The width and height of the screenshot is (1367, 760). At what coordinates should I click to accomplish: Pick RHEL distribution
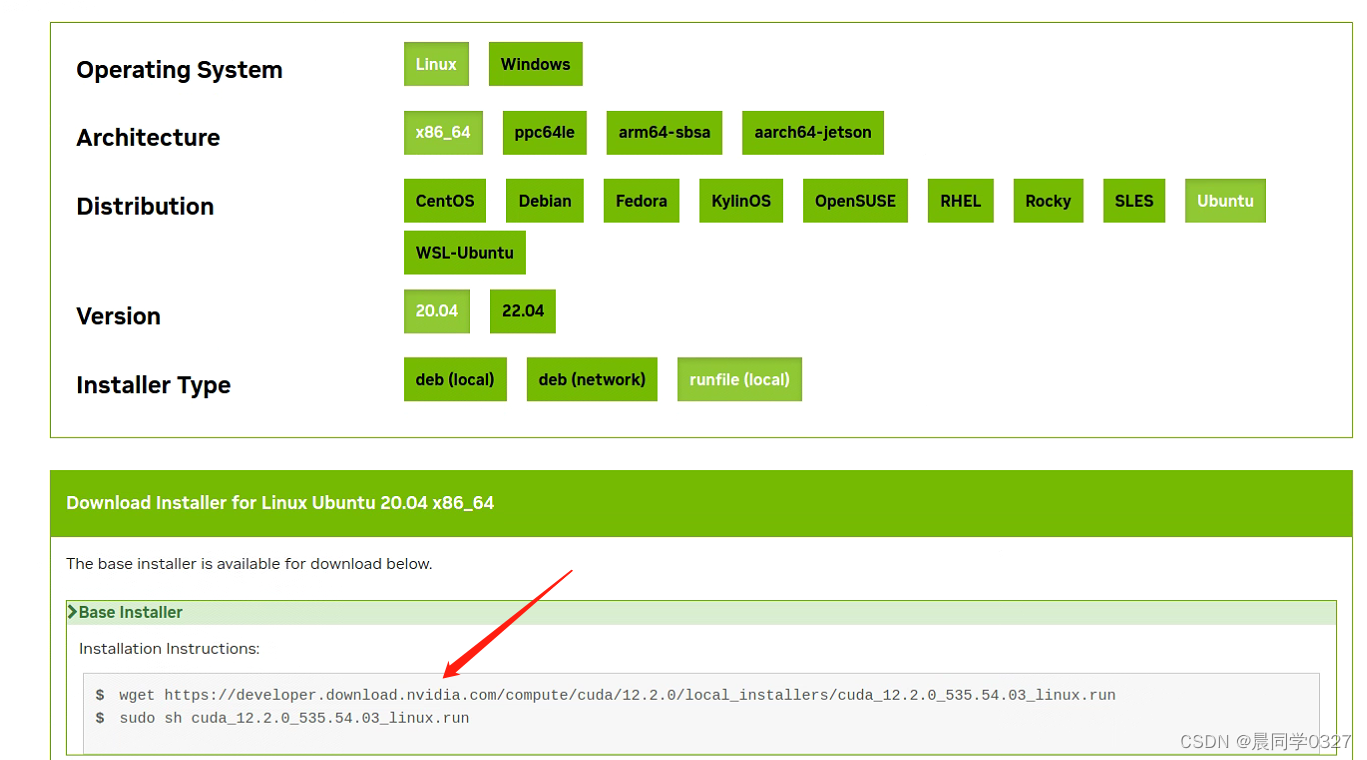point(960,201)
